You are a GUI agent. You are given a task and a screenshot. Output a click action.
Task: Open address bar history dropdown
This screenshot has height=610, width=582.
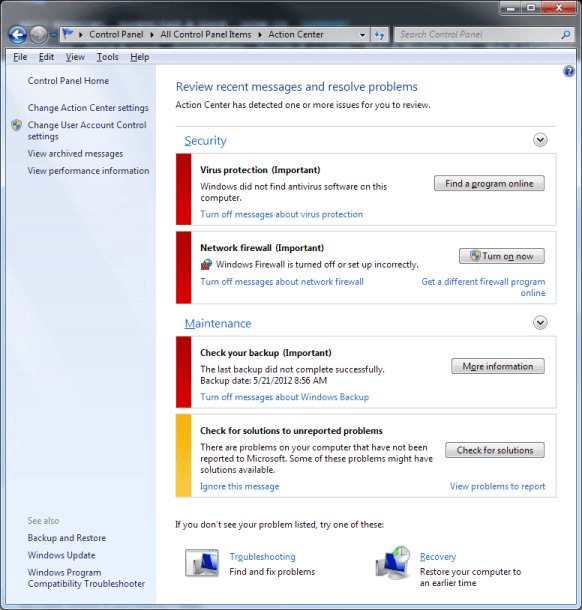tap(362, 35)
